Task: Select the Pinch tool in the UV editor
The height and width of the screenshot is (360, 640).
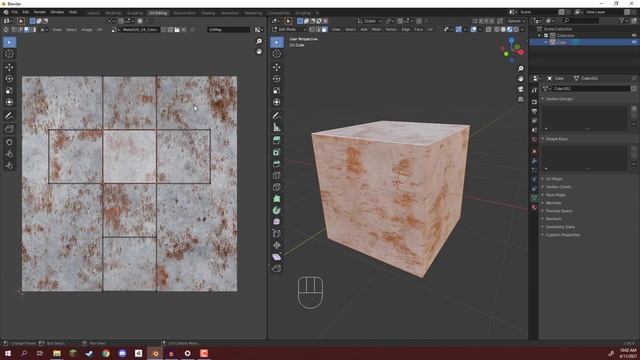Action: (9, 166)
